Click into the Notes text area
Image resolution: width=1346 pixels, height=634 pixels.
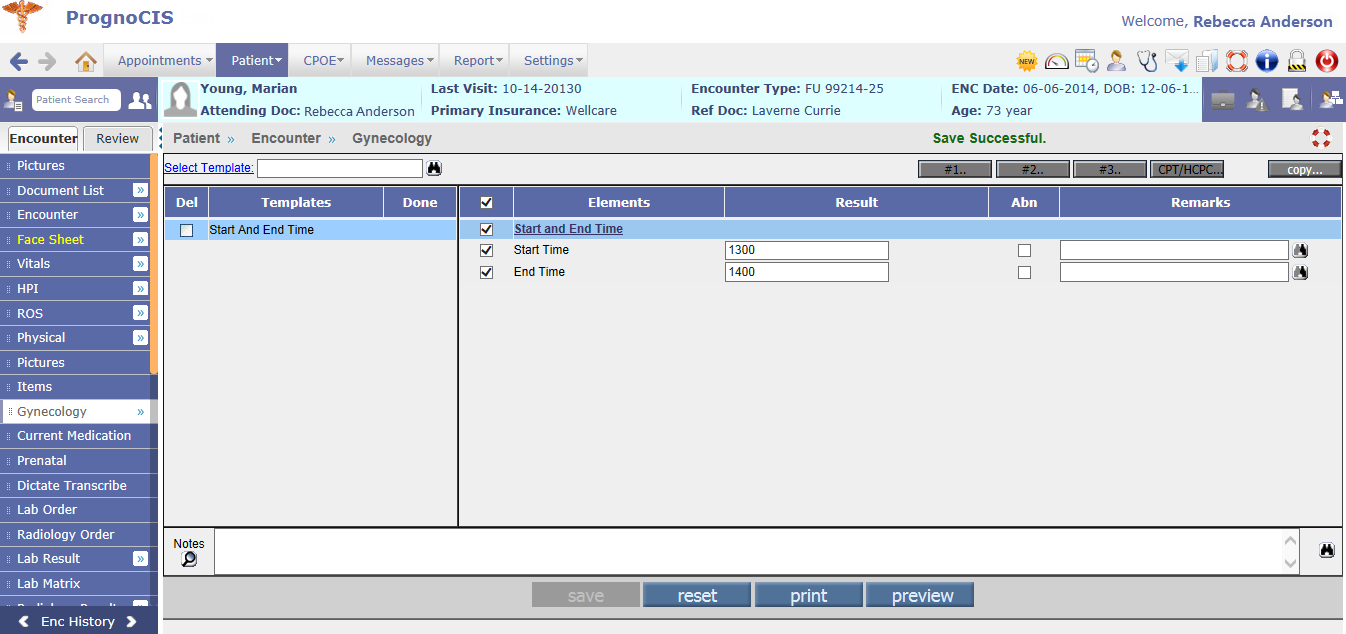pyautogui.click(x=748, y=552)
